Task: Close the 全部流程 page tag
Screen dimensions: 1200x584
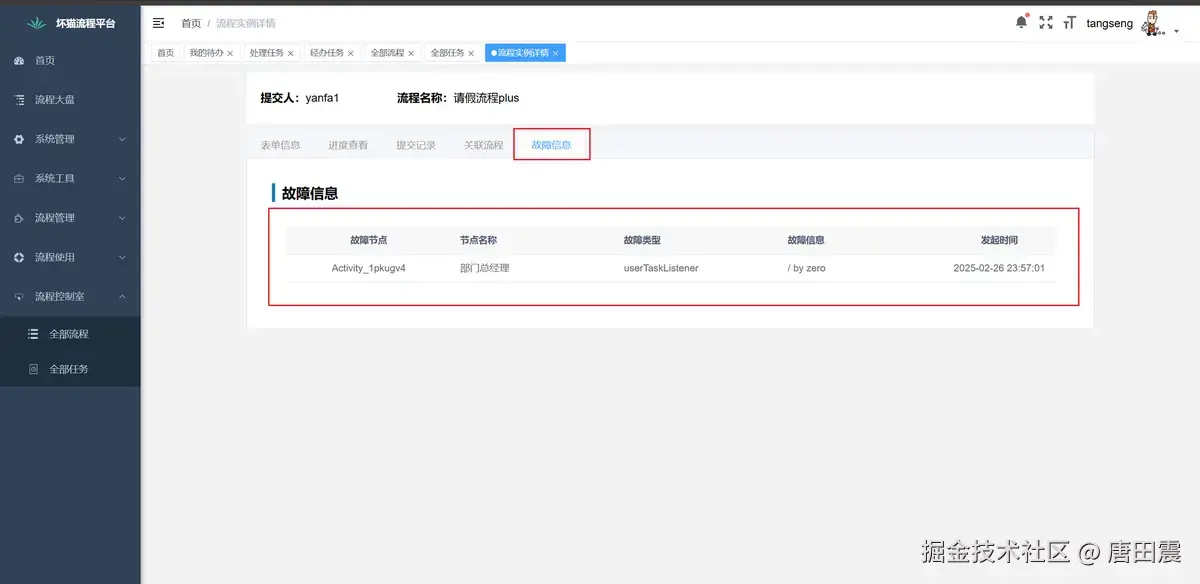Action: pyautogui.click(x=410, y=53)
